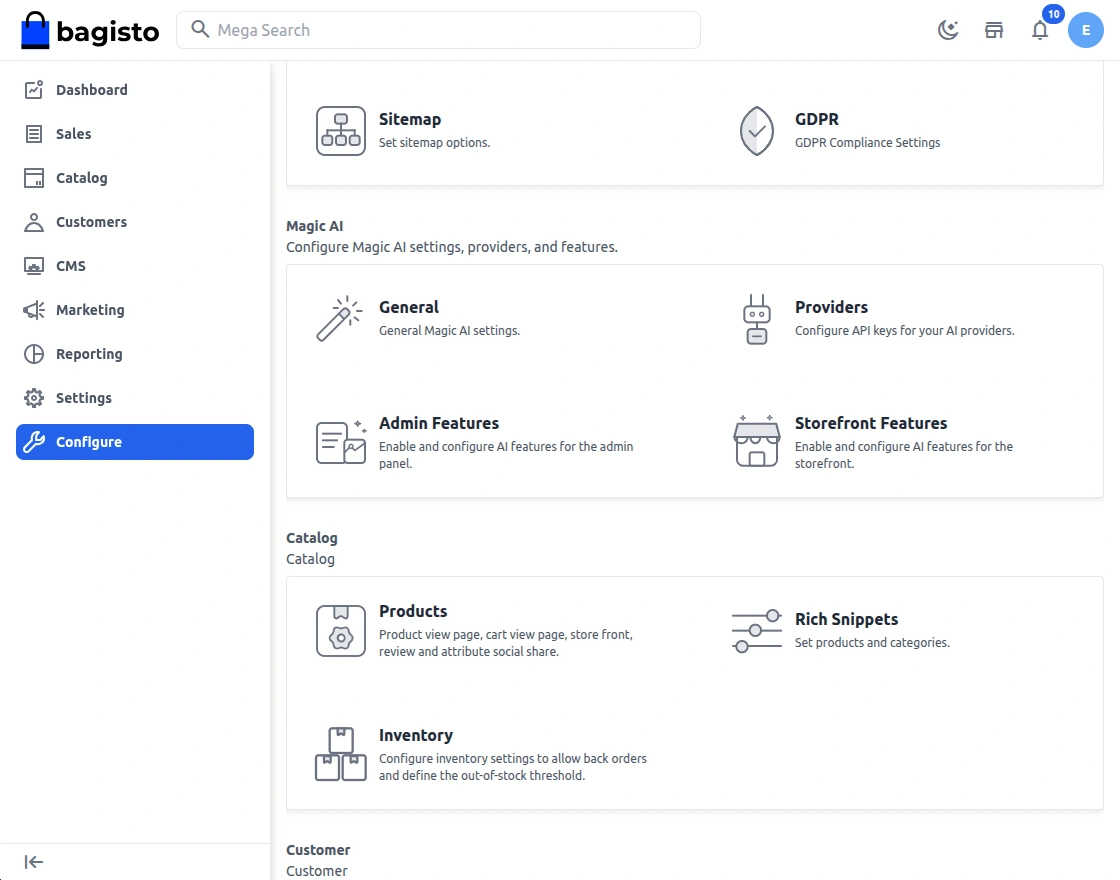Collapse the sidebar with the arrow at bottom
Viewport: 1120px width, 880px height.
33,861
